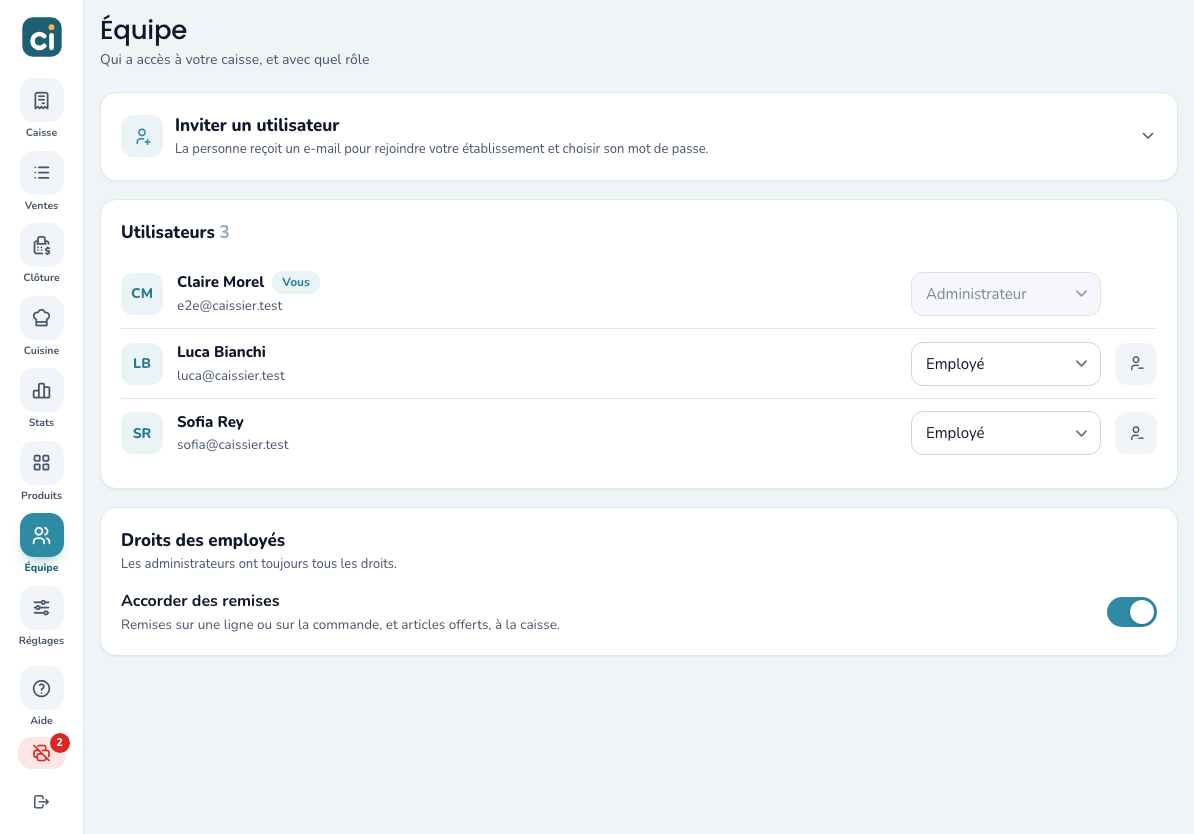Click the Accorder des remises label
This screenshot has height=834, width=1194.
pos(200,601)
